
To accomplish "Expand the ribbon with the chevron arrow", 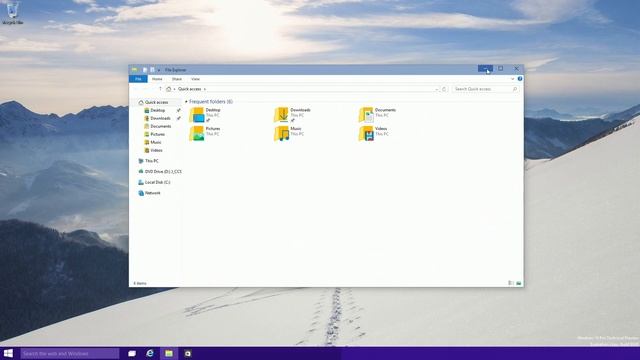I will tap(513, 79).
